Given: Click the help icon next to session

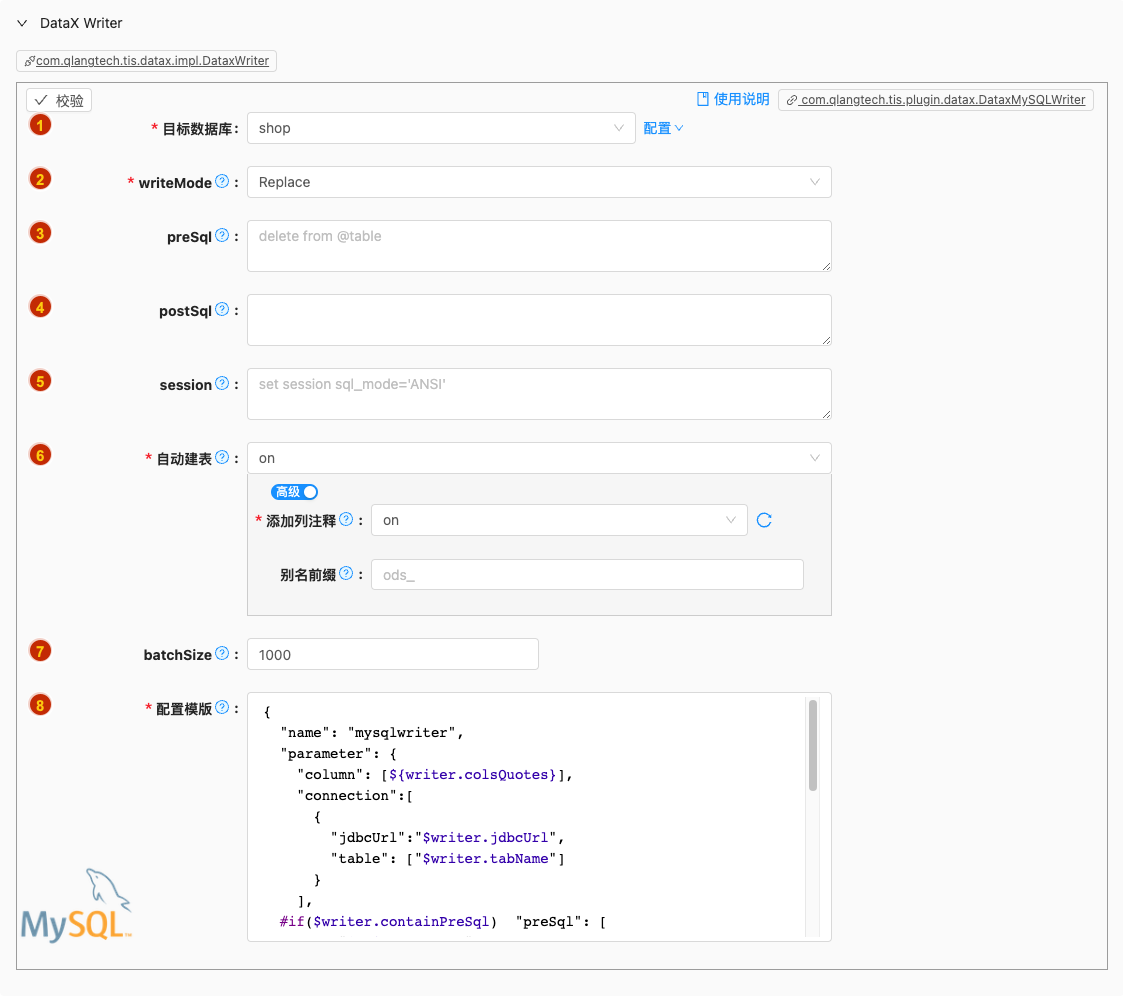Looking at the screenshot, I should pyautogui.click(x=222, y=384).
